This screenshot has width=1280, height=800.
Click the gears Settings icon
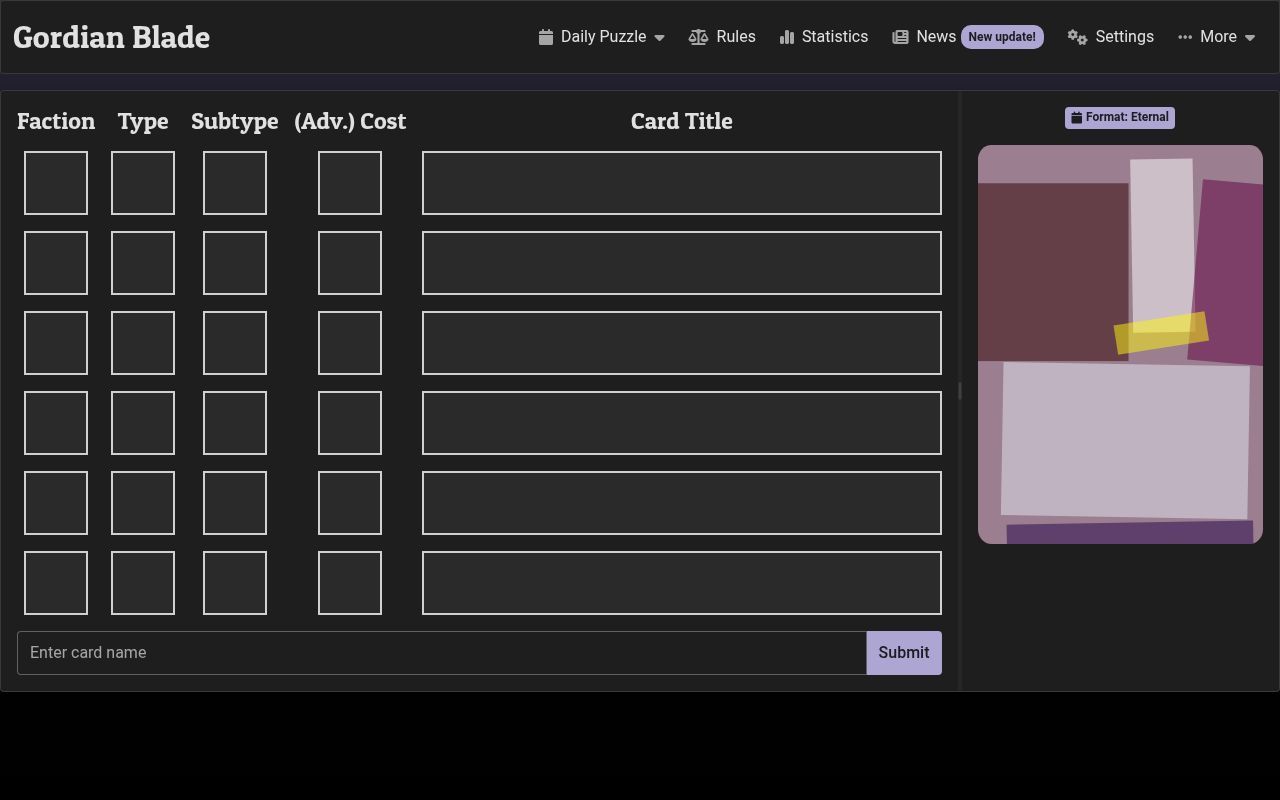1077,37
